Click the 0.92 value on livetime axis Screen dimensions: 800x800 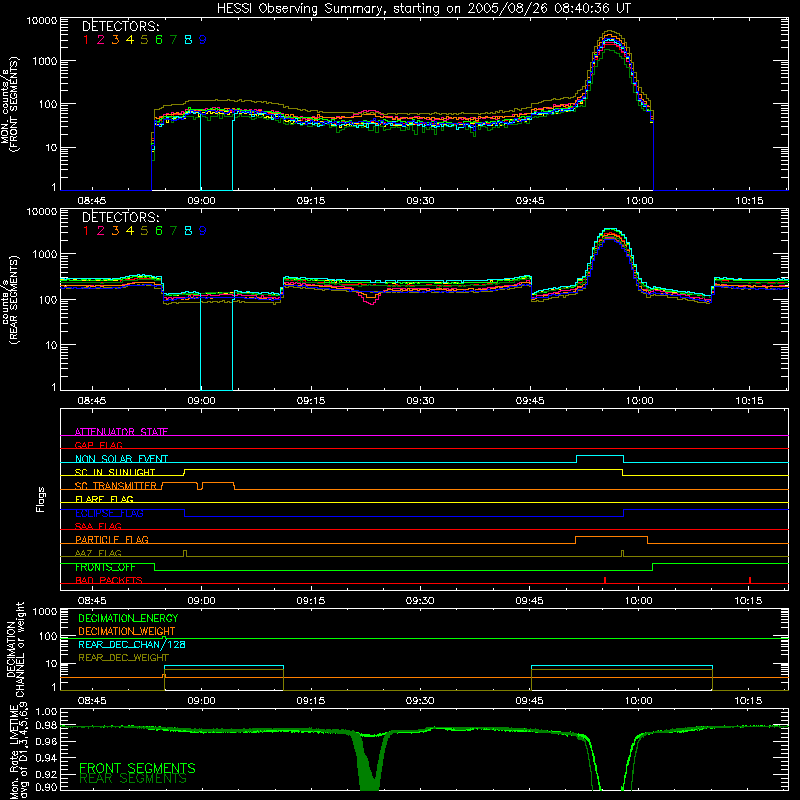pyautogui.click(x=46, y=774)
